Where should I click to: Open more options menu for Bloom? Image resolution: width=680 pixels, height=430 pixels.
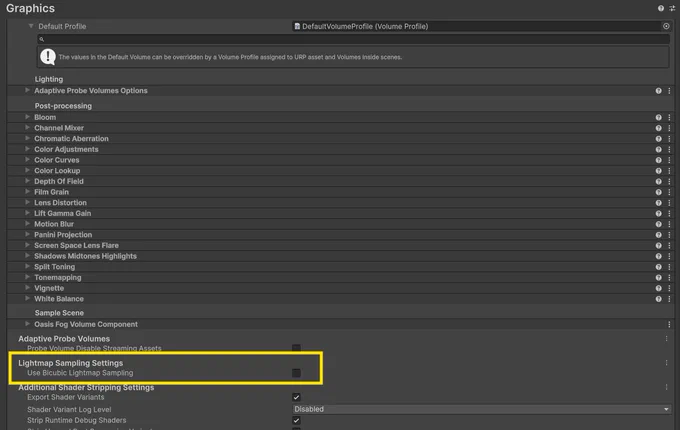(669, 117)
